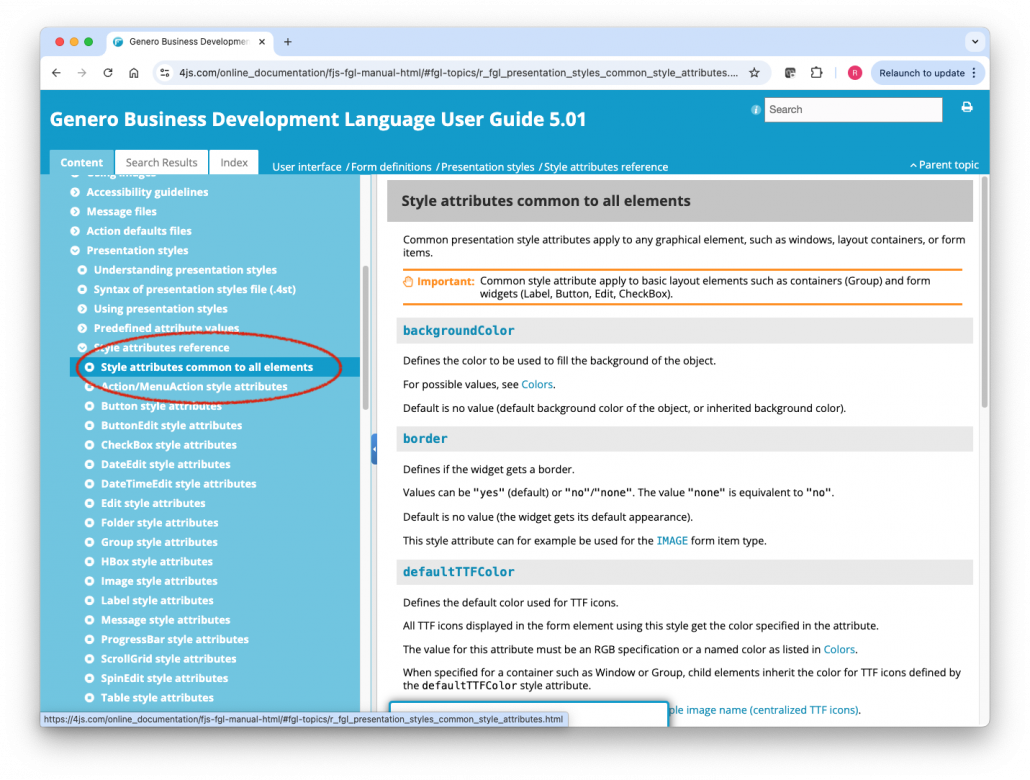The image size is (1030, 780).
Task: Click the print icon in header
Action: 967,107
